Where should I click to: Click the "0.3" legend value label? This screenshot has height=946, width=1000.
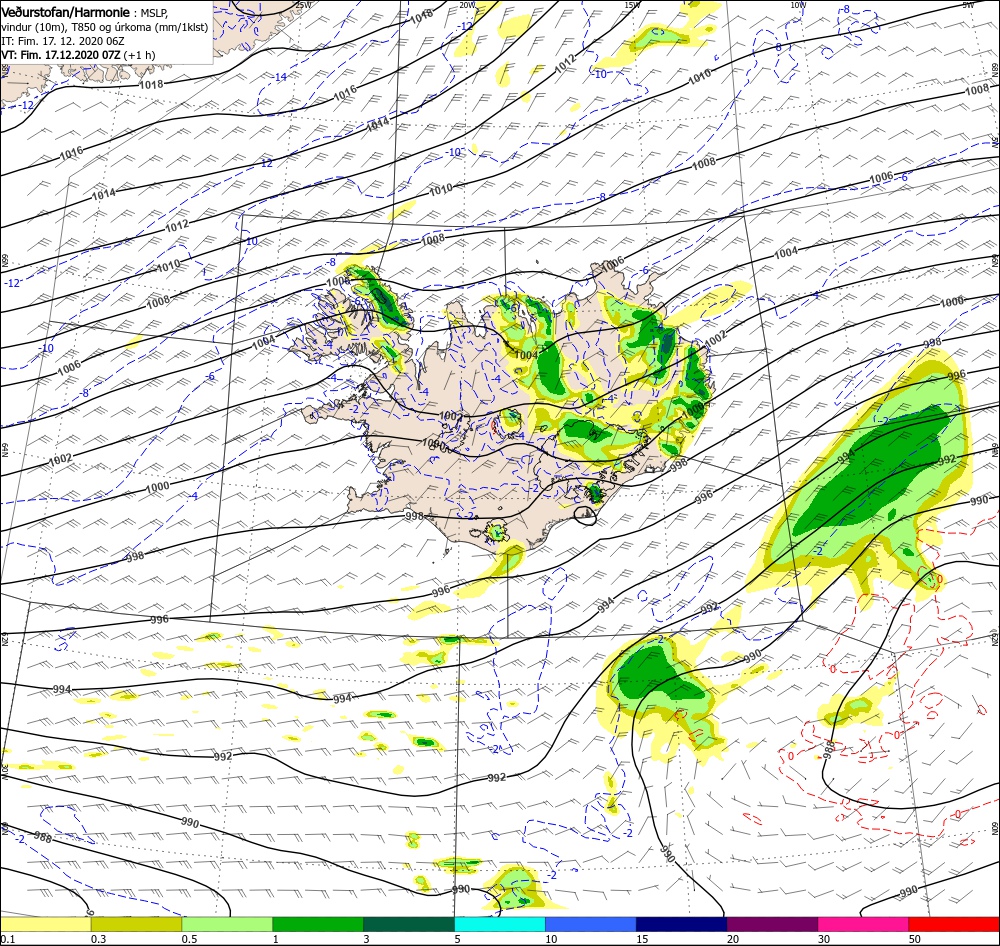point(98,939)
